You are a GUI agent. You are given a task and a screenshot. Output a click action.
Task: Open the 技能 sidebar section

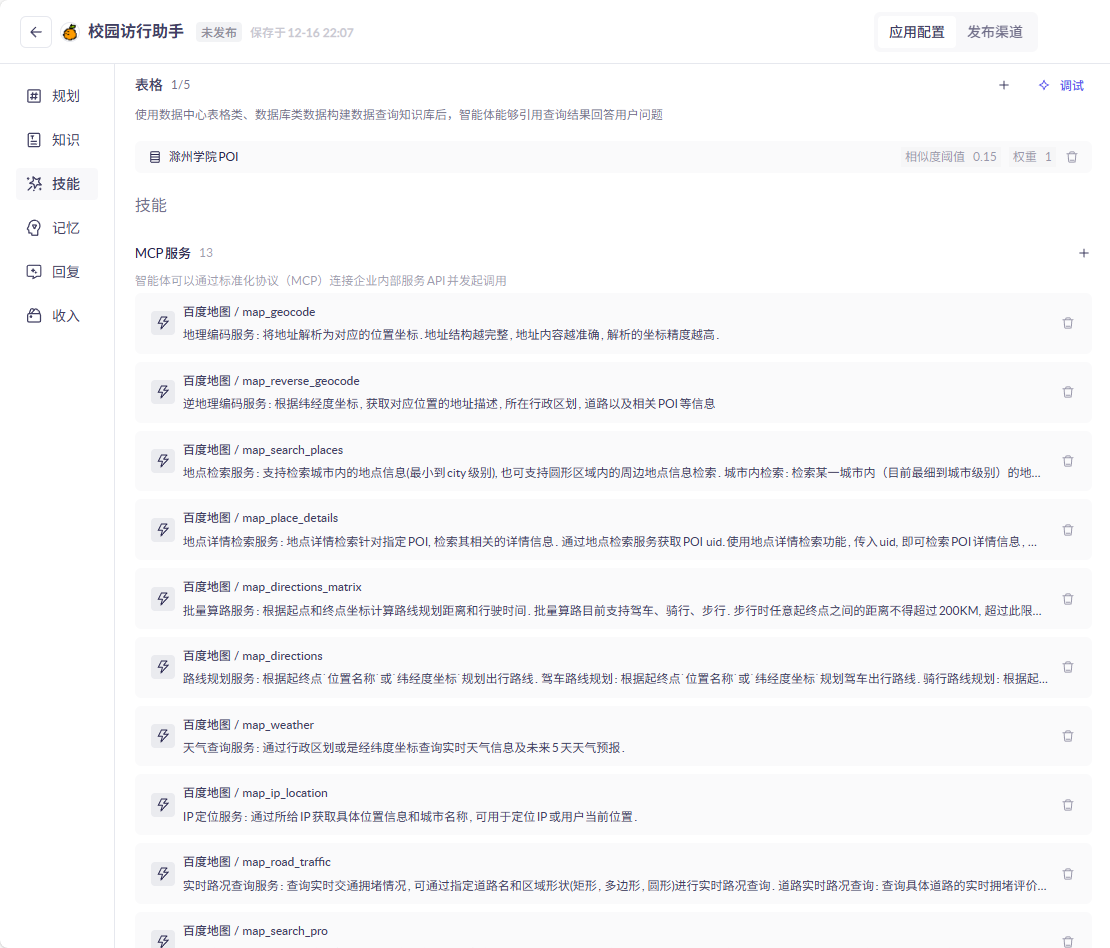[x=57, y=184]
